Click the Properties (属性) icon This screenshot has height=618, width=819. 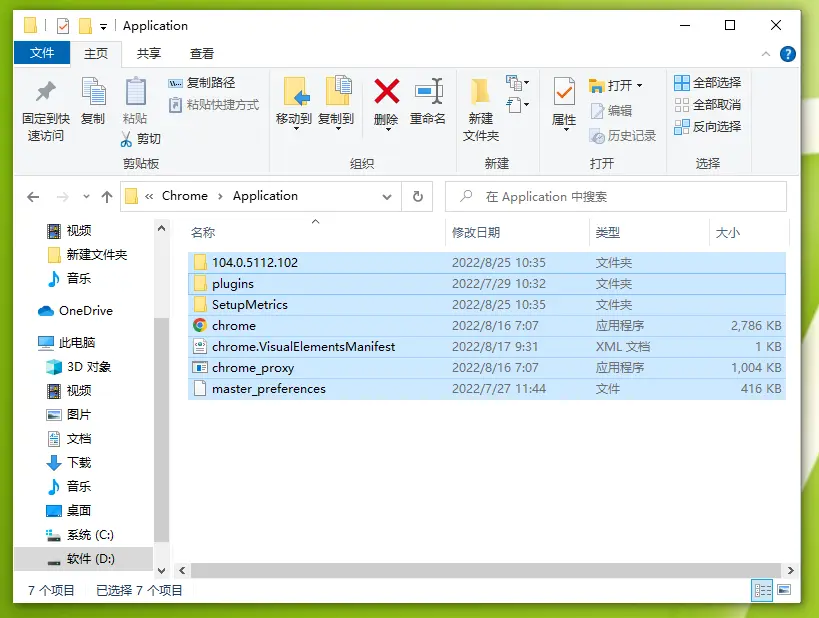(x=564, y=93)
